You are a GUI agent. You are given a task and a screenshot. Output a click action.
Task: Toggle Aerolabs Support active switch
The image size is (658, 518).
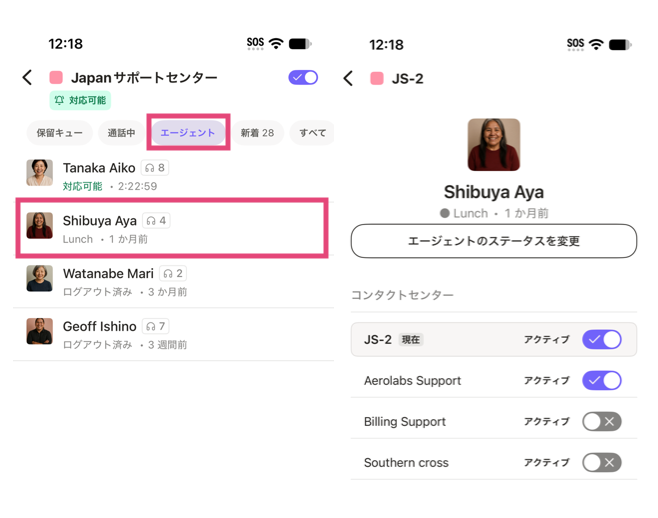(602, 380)
